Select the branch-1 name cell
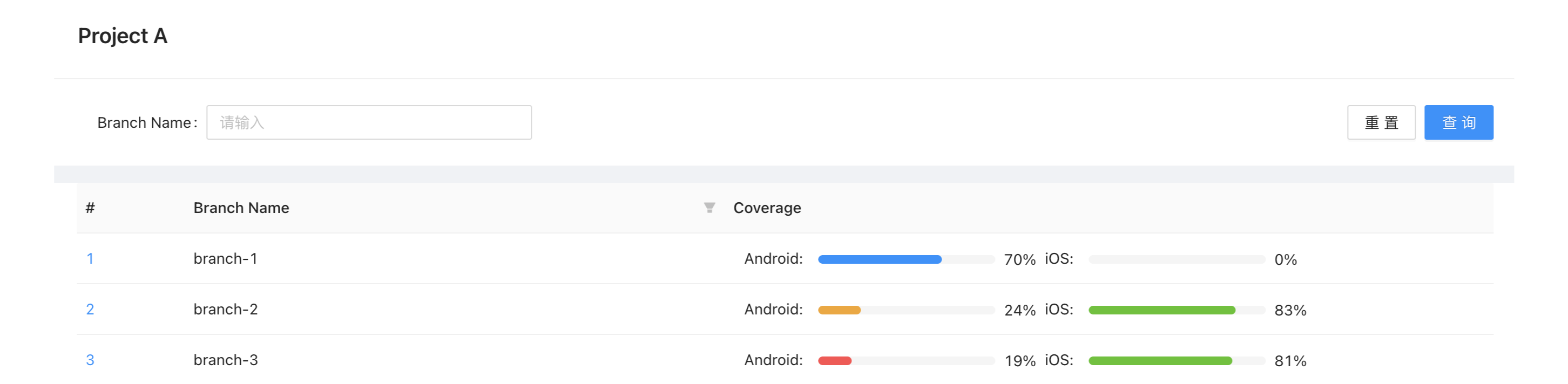The height and width of the screenshot is (384, 1568). coord(226,258)
